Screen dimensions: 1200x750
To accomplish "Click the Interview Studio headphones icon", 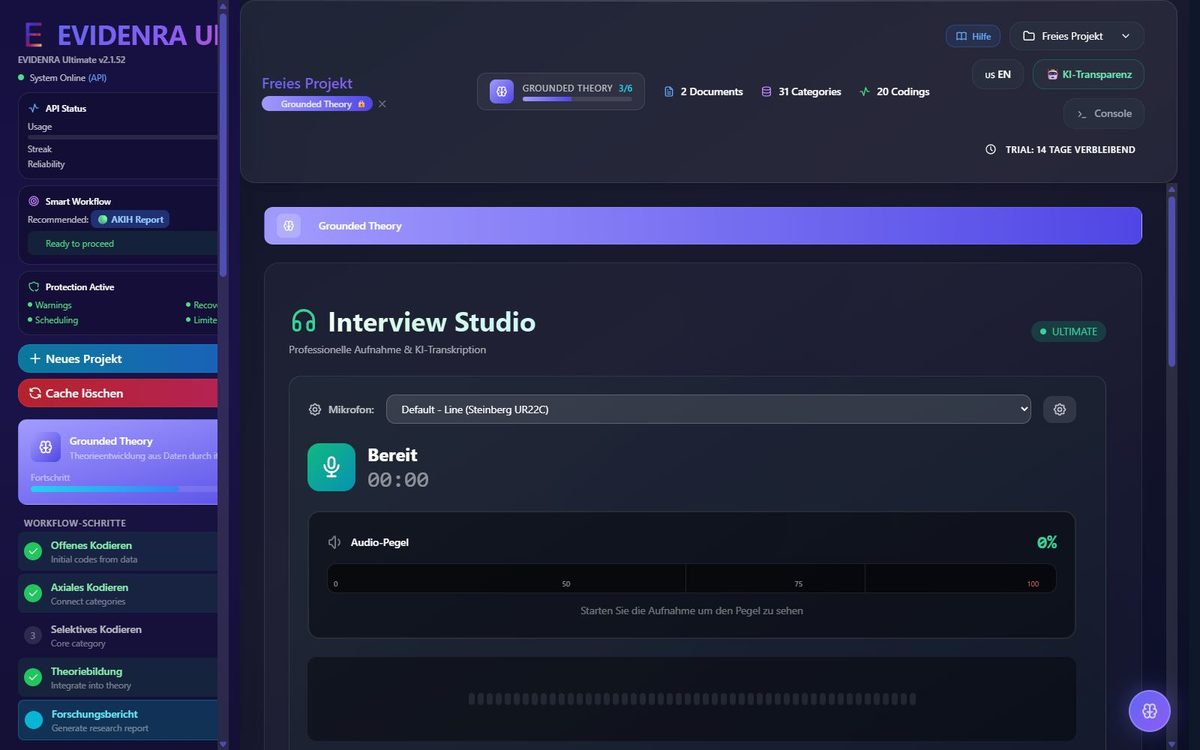I will click(303, 321).
